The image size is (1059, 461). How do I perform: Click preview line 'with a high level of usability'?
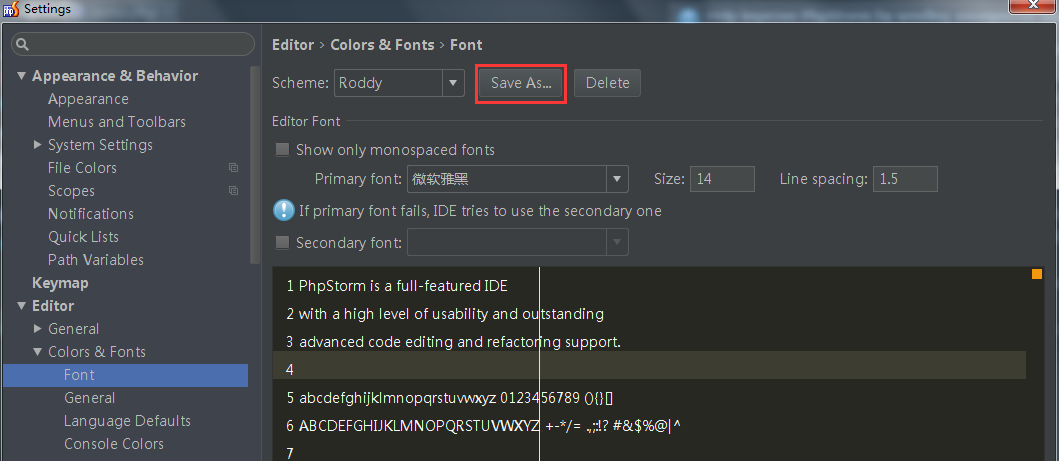pos(451,314)
